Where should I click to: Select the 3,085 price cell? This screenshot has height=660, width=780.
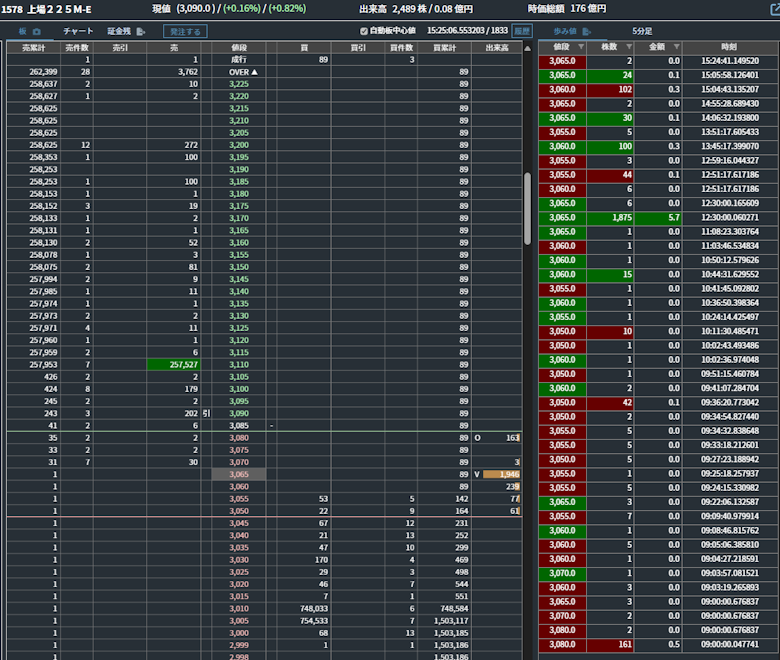(x=239, y=426)
